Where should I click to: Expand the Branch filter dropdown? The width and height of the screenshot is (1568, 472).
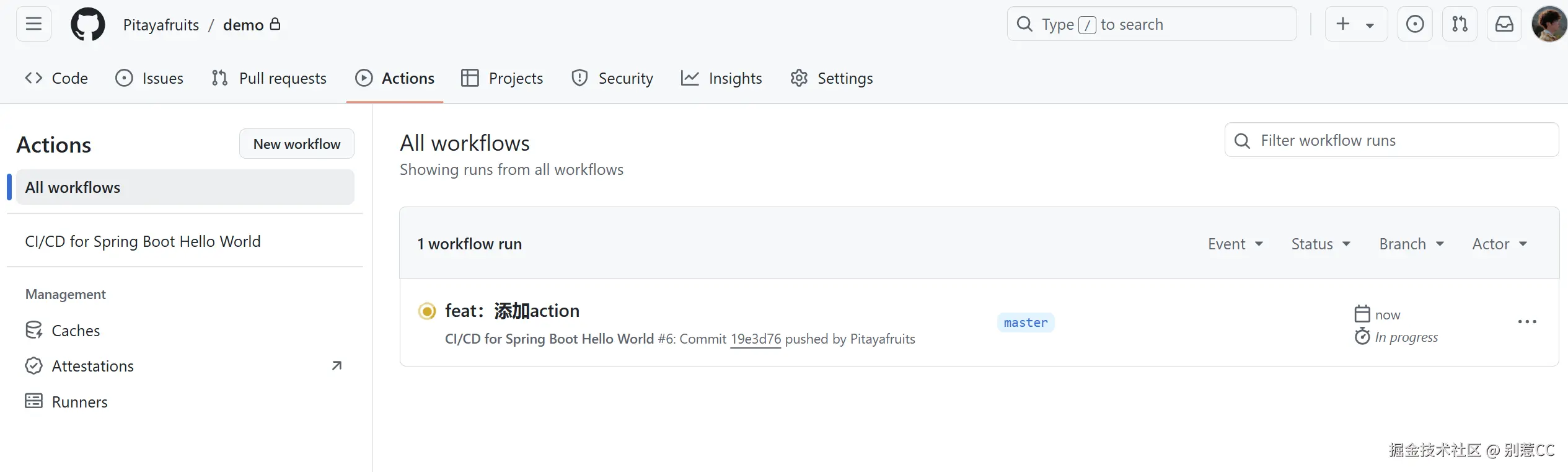coord(1411,244)
